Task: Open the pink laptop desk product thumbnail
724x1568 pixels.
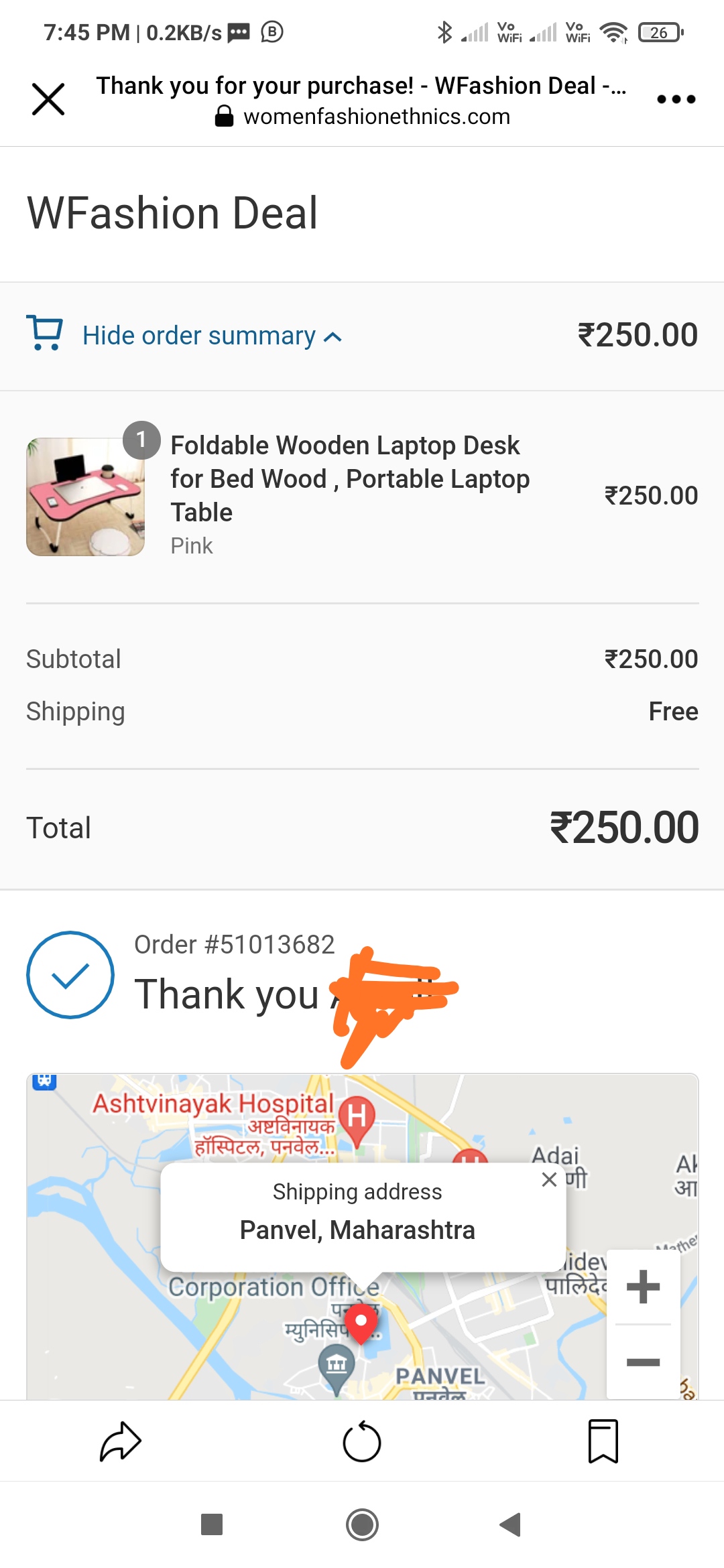Action: click(x=85, y=497)
